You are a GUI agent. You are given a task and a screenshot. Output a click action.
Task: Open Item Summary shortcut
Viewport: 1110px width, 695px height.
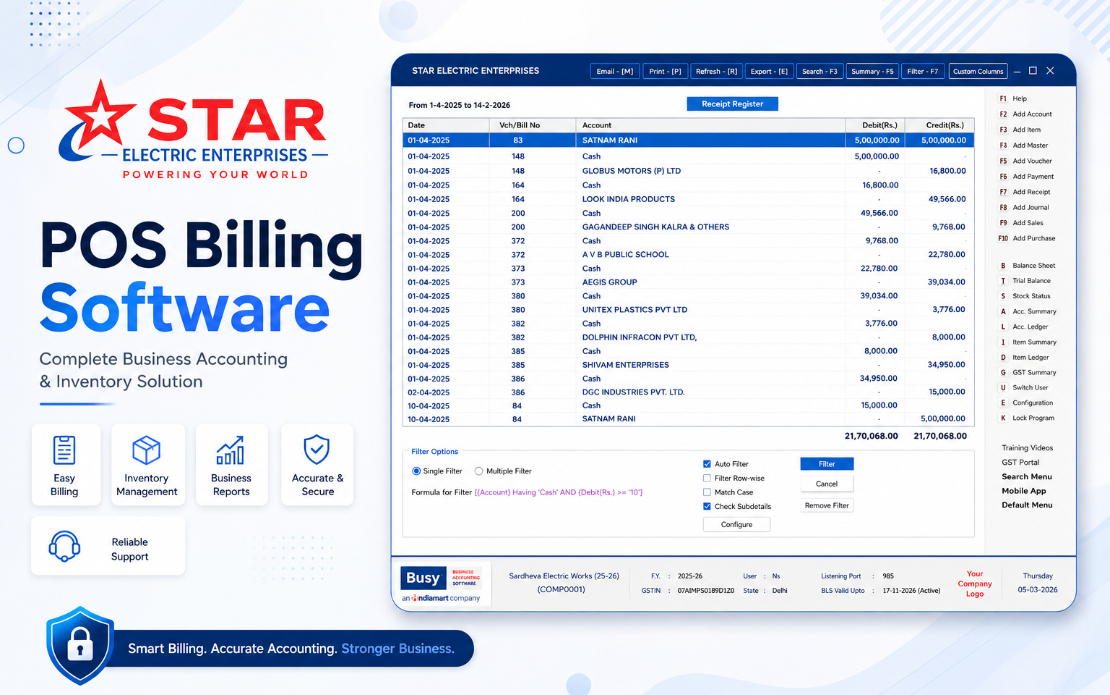click(x=1028, y=342)
